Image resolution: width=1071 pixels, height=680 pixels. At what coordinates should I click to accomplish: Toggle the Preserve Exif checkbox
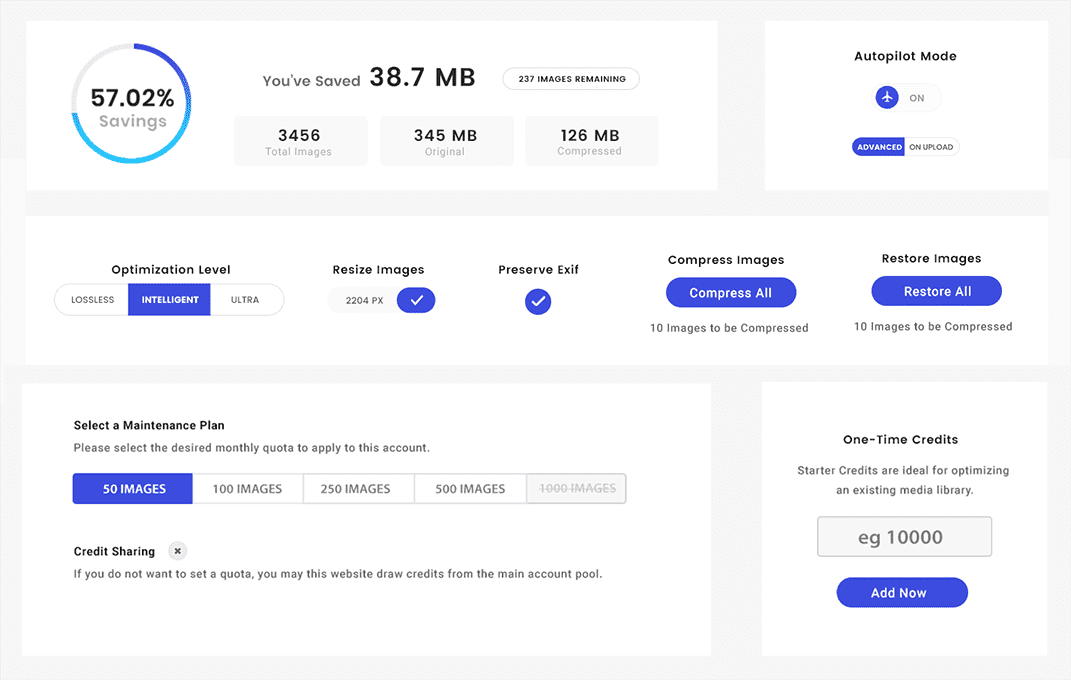point(538,301)
